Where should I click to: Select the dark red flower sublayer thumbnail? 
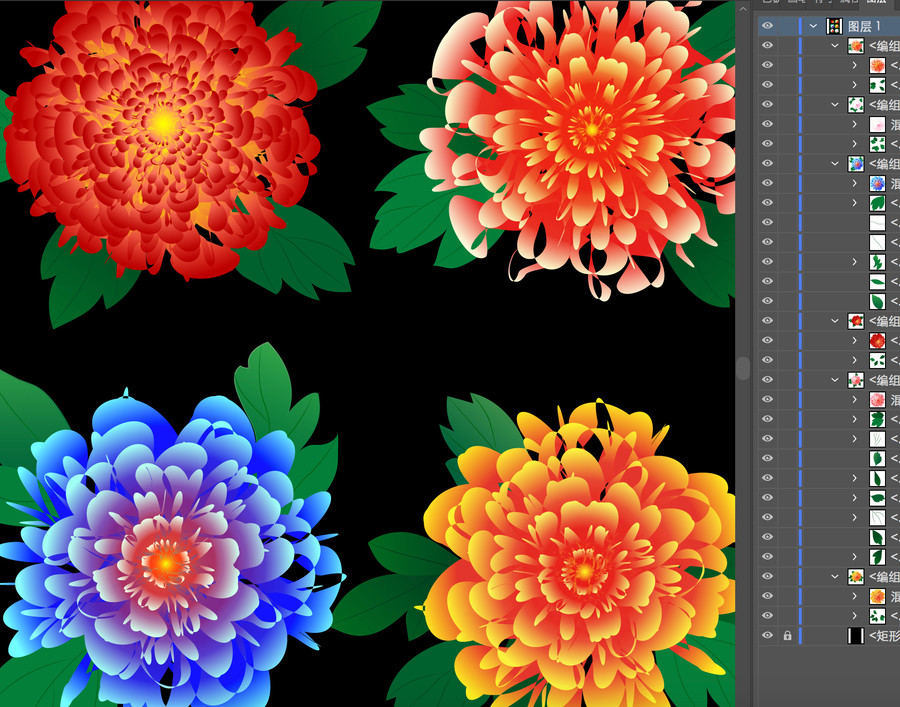point(877,340)
